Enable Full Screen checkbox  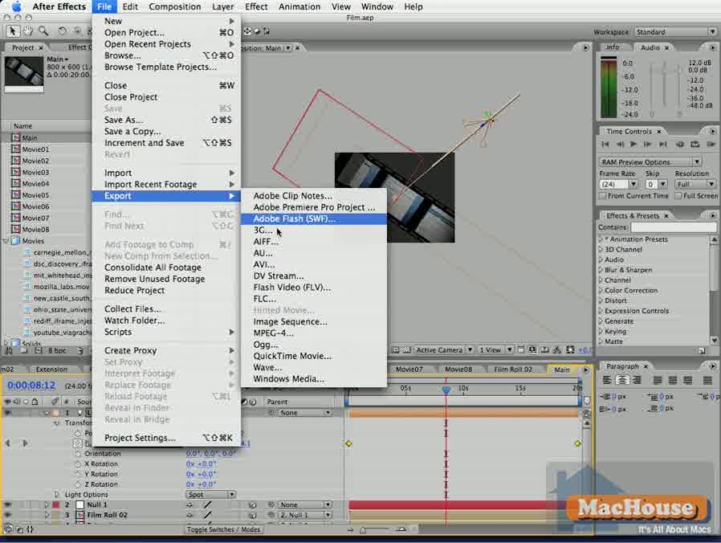tap(678, 196)
